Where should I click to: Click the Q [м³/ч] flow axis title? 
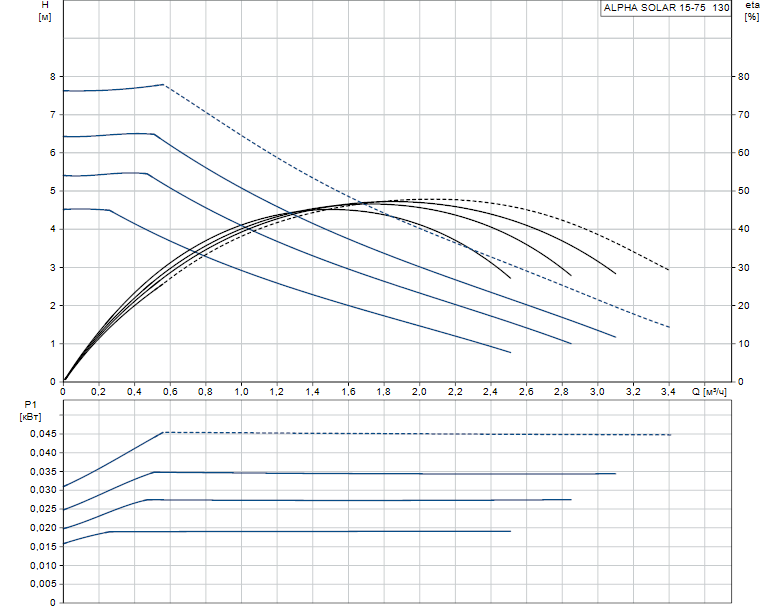709,392
